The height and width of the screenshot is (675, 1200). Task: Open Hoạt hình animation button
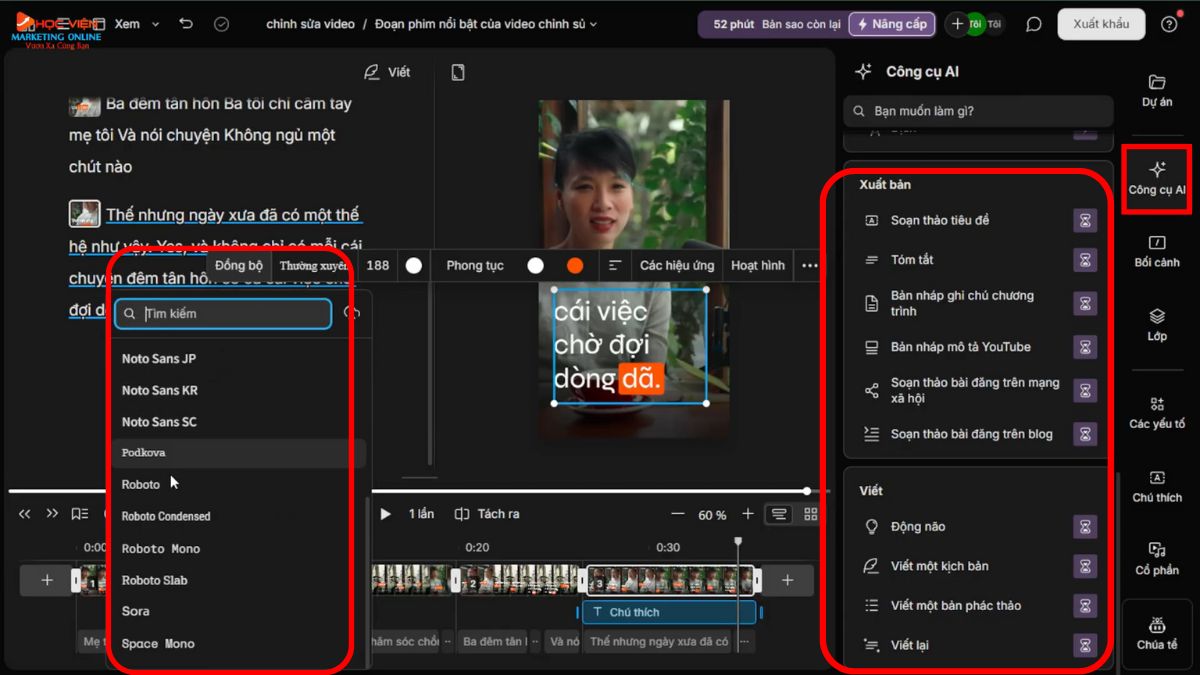click(758, 265)
